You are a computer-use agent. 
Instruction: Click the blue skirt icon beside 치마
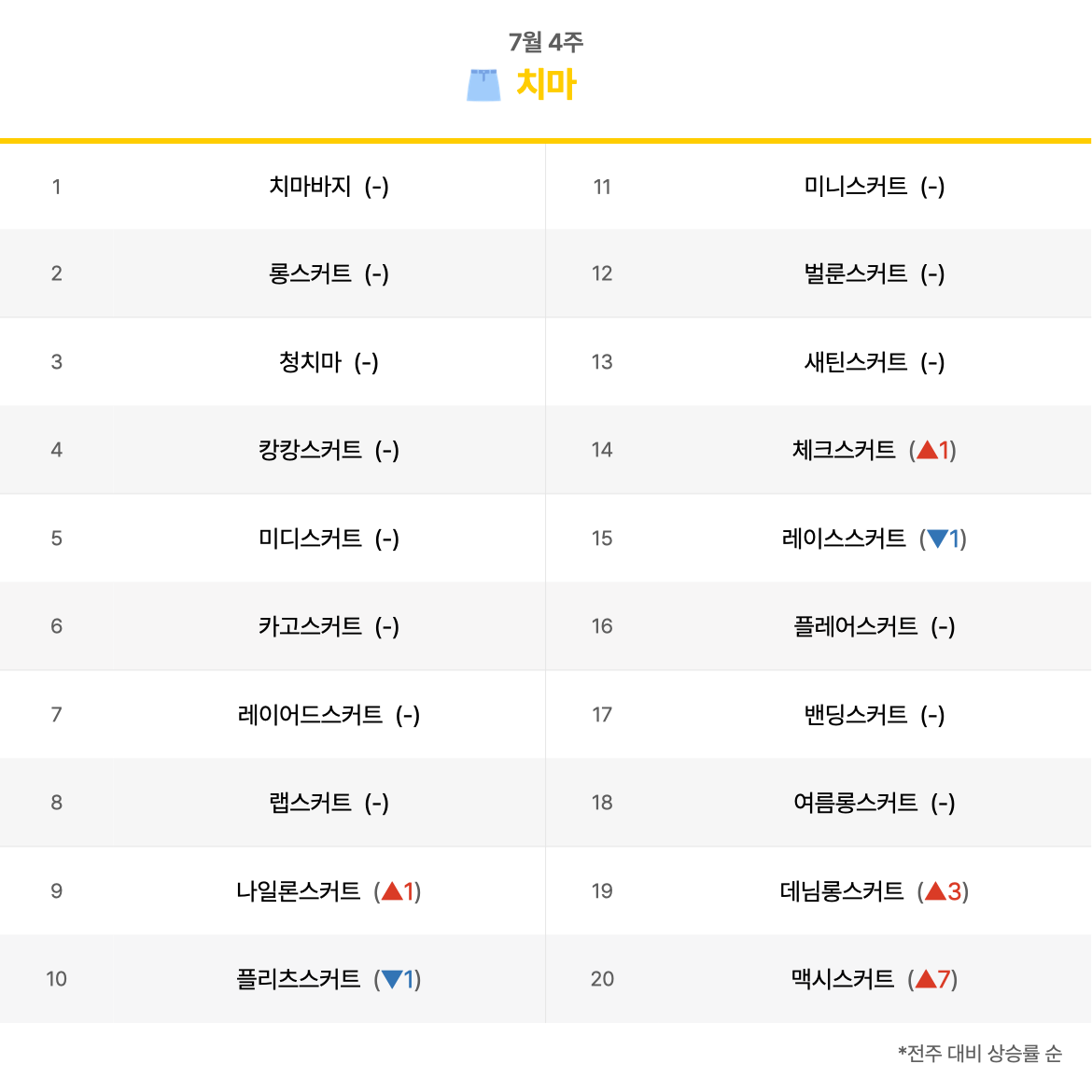483,85
